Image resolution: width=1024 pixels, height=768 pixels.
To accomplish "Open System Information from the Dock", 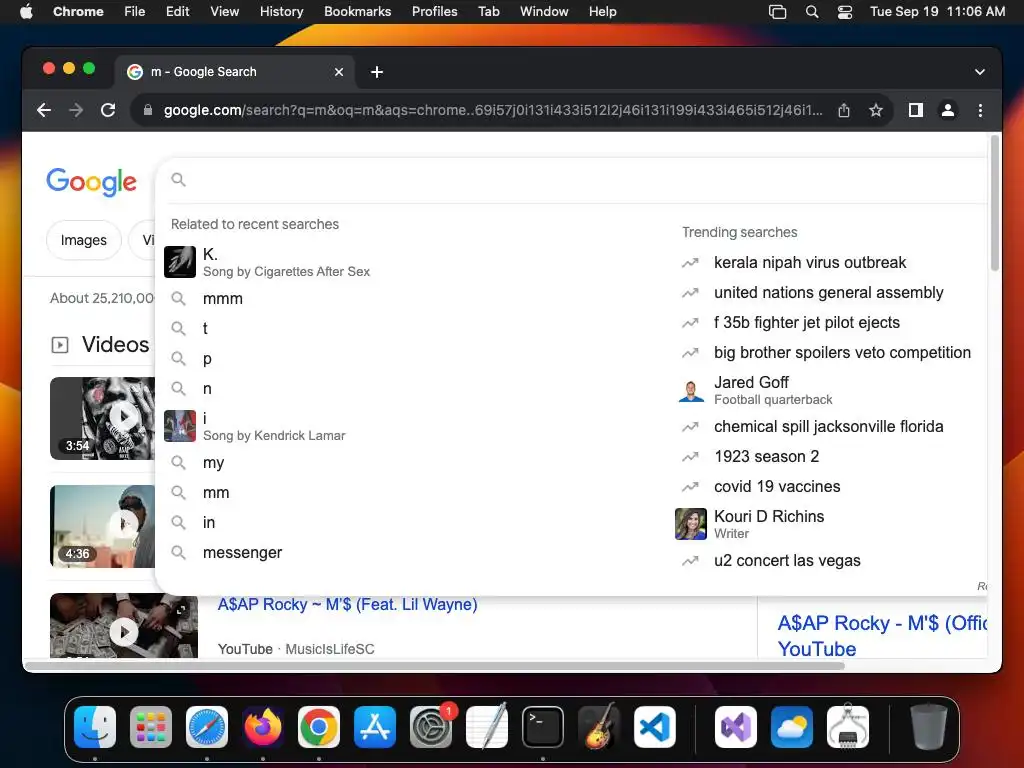I will (x=848, y=727).
